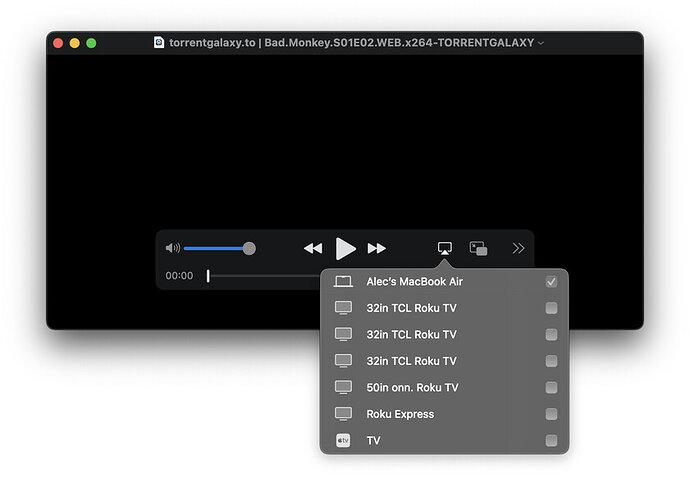Click the playhead on the timeline
Screen dimensions: 690x487
tap(208, 276)
